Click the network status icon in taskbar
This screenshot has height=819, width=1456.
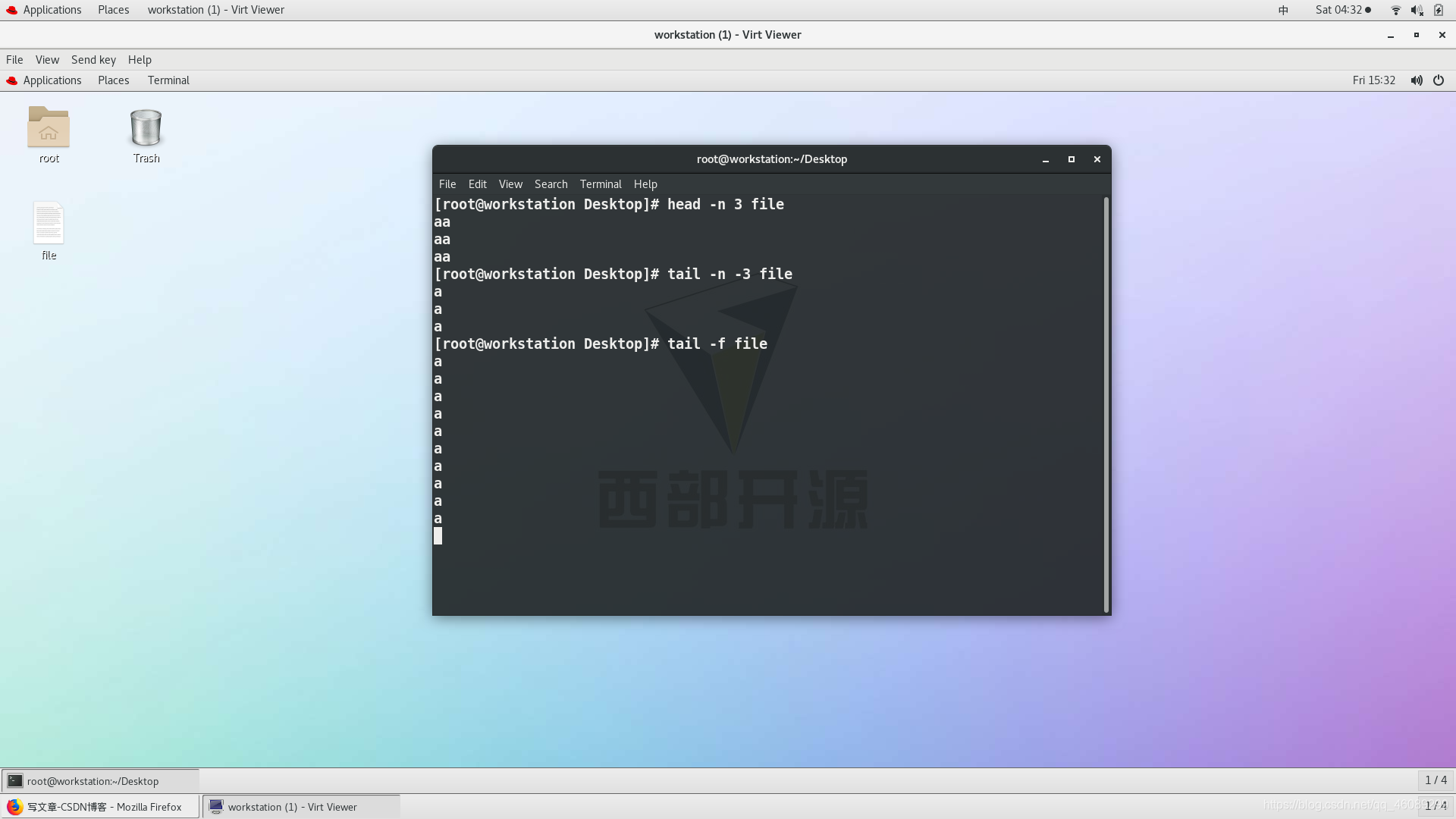[1395, 9]
